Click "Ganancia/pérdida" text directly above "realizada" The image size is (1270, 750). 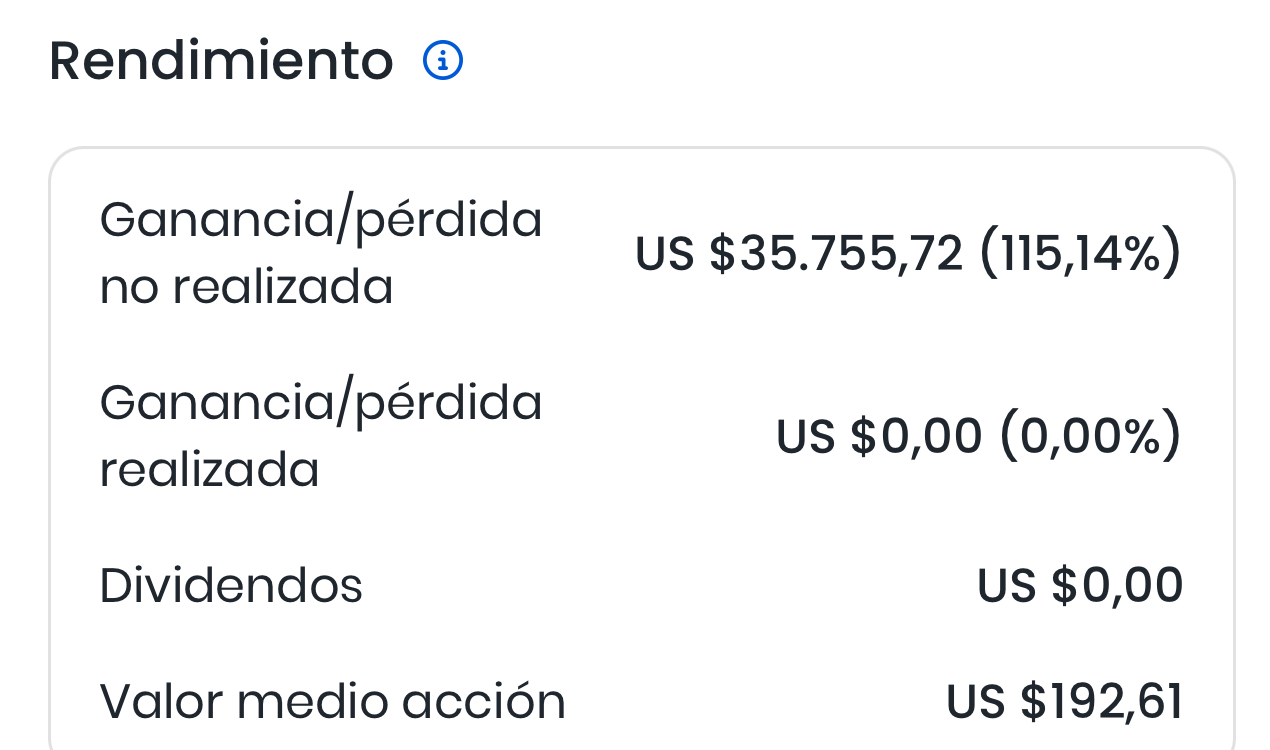[x=321, y=402]
